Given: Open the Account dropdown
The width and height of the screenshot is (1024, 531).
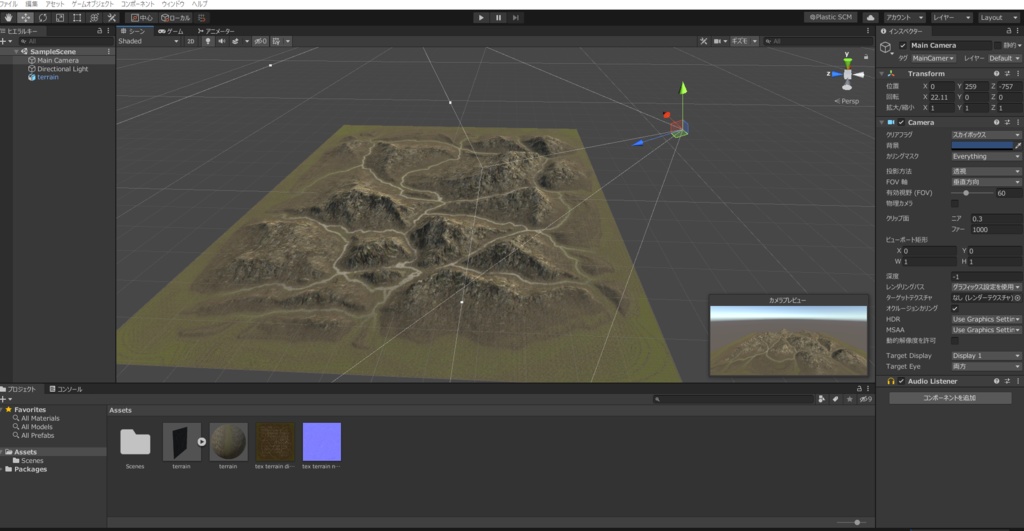Looking at the screenshot, I should (x=904, y=18).
